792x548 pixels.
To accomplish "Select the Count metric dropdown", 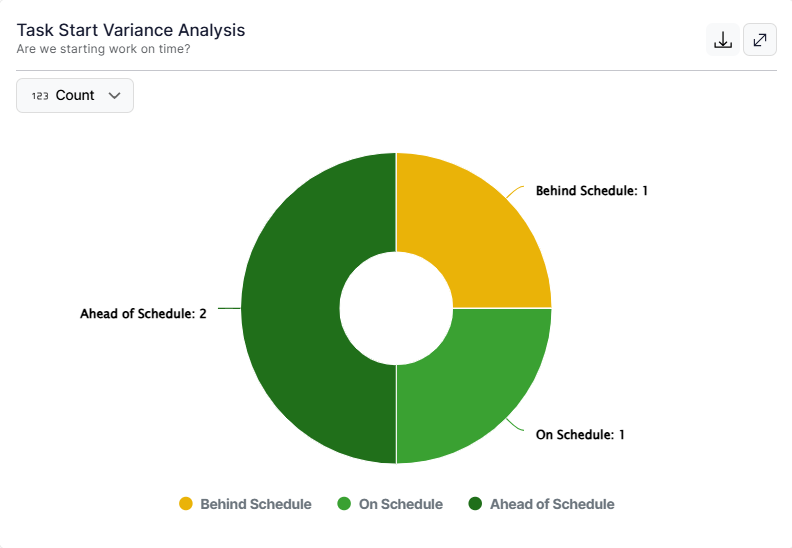I will 75,96.
